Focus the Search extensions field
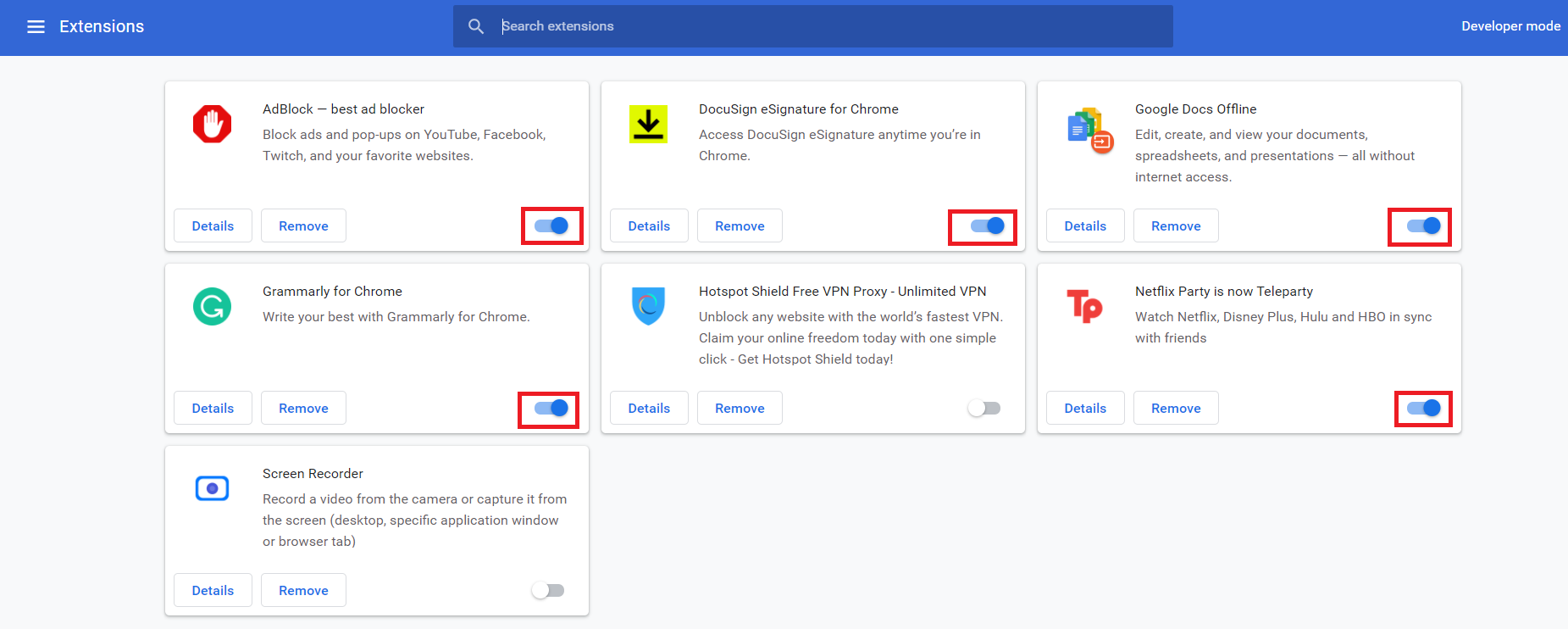Image resolution: width=1568 pixels, height=629 pixels. [x=813, y=26]
